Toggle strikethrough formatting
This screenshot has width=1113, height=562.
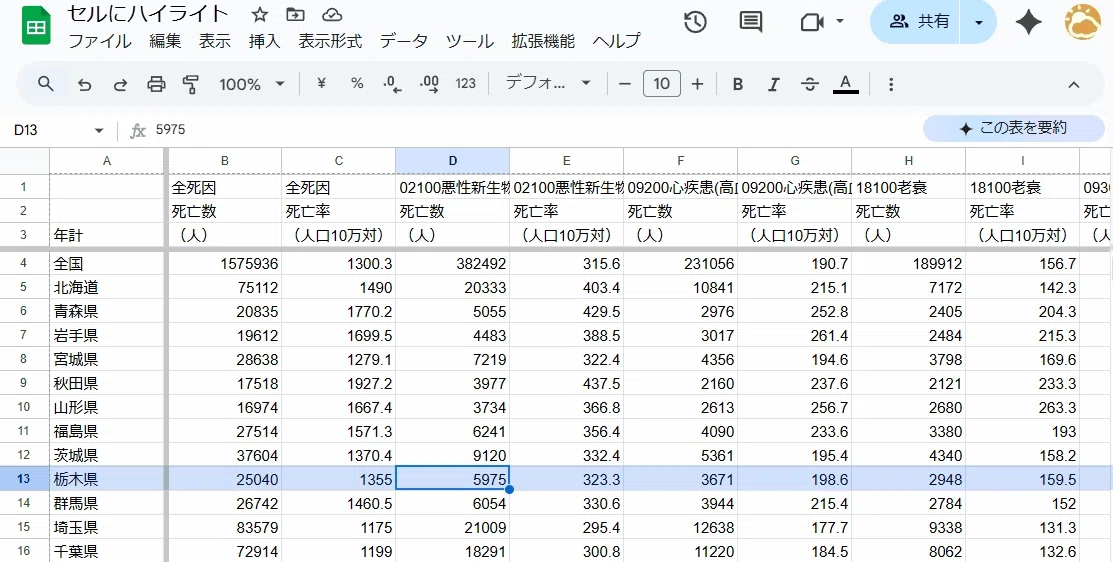point(809,84)
